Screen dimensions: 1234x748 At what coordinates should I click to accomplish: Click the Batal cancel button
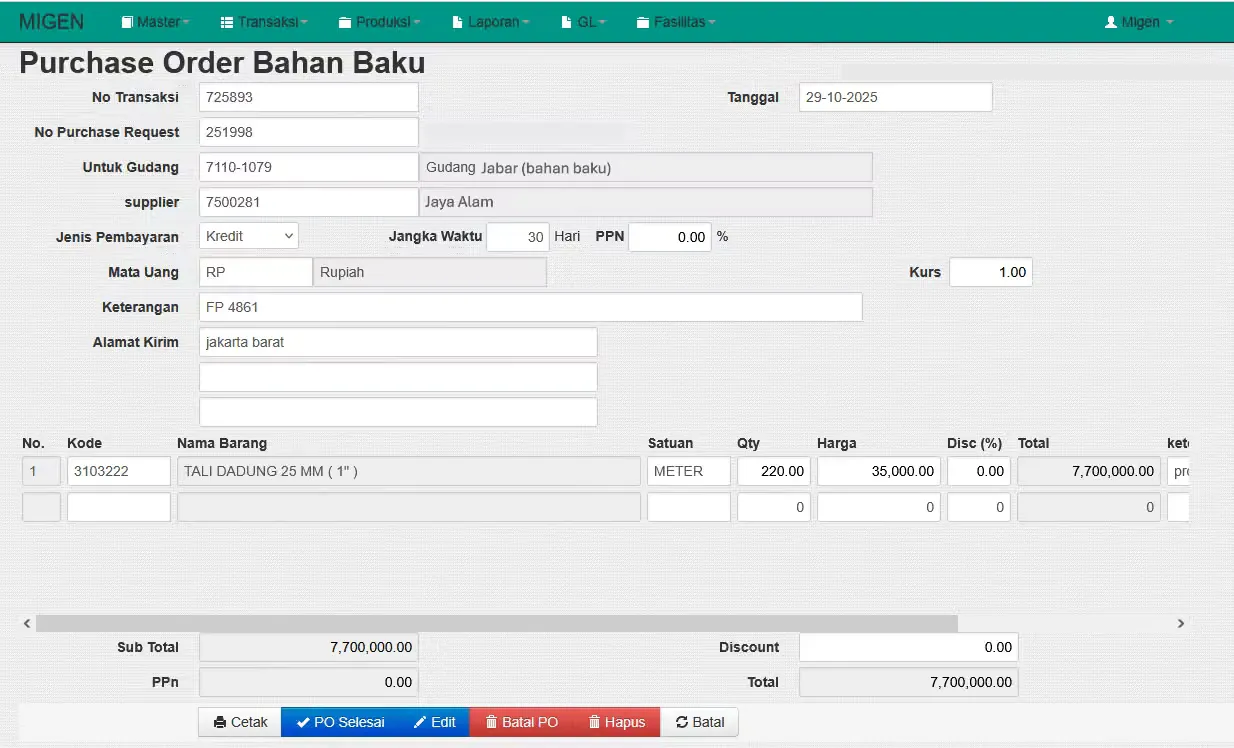pos(699,722)
